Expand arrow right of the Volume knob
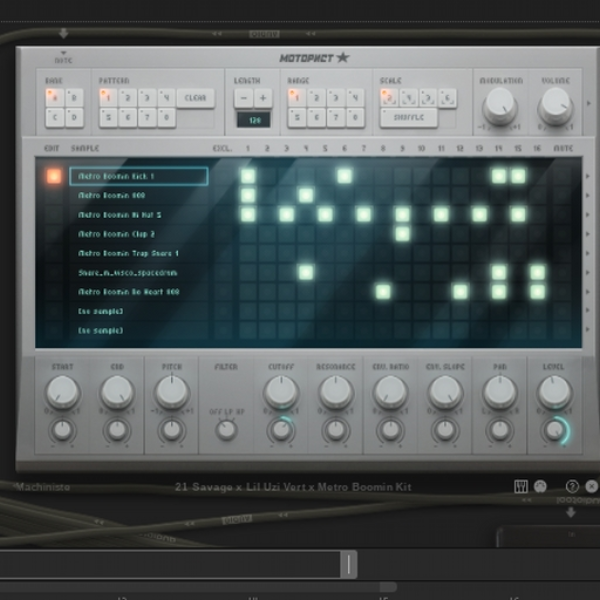 pos(589,103)
